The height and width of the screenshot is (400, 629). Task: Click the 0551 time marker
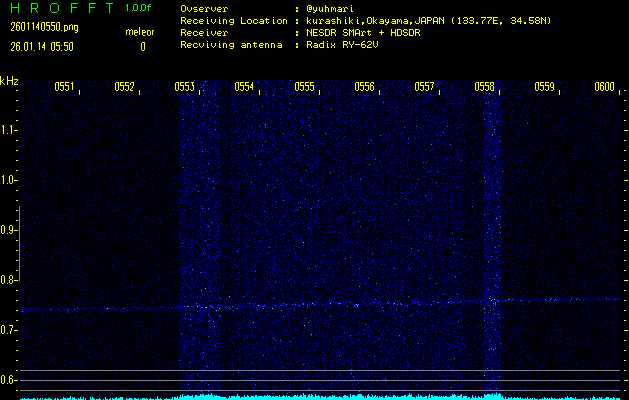(x=63, y=87)
